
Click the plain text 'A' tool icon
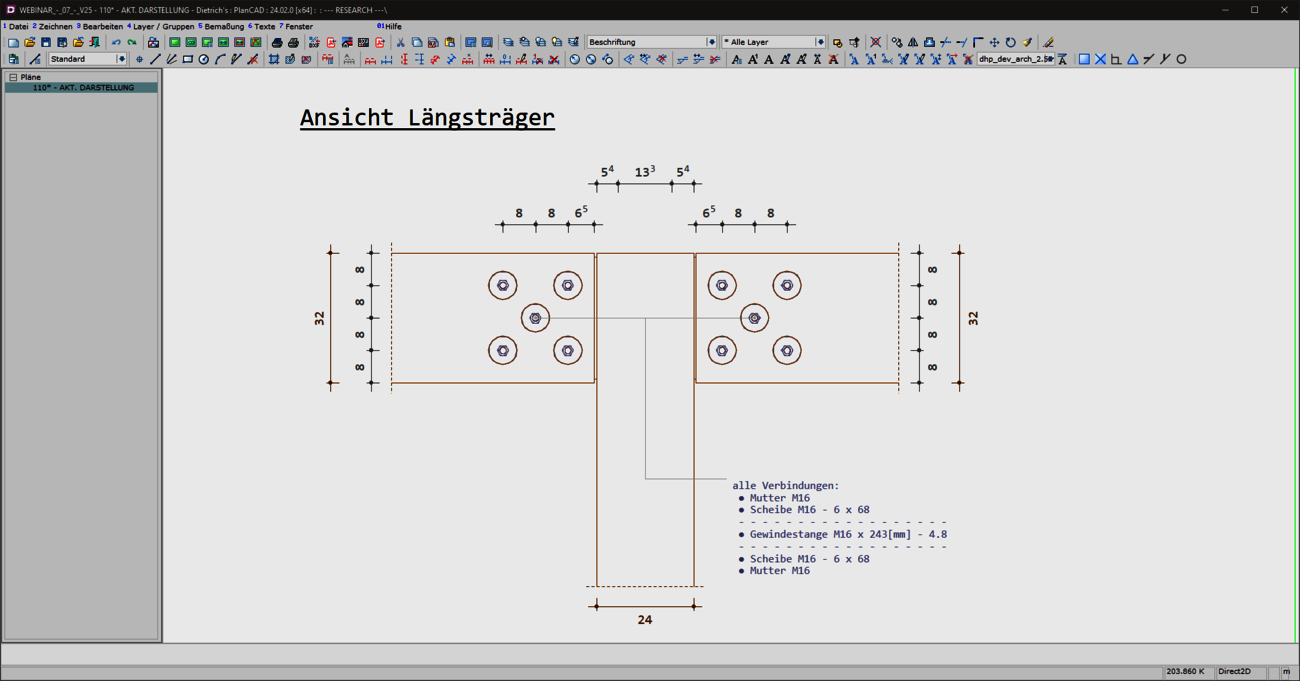point(768,59)
